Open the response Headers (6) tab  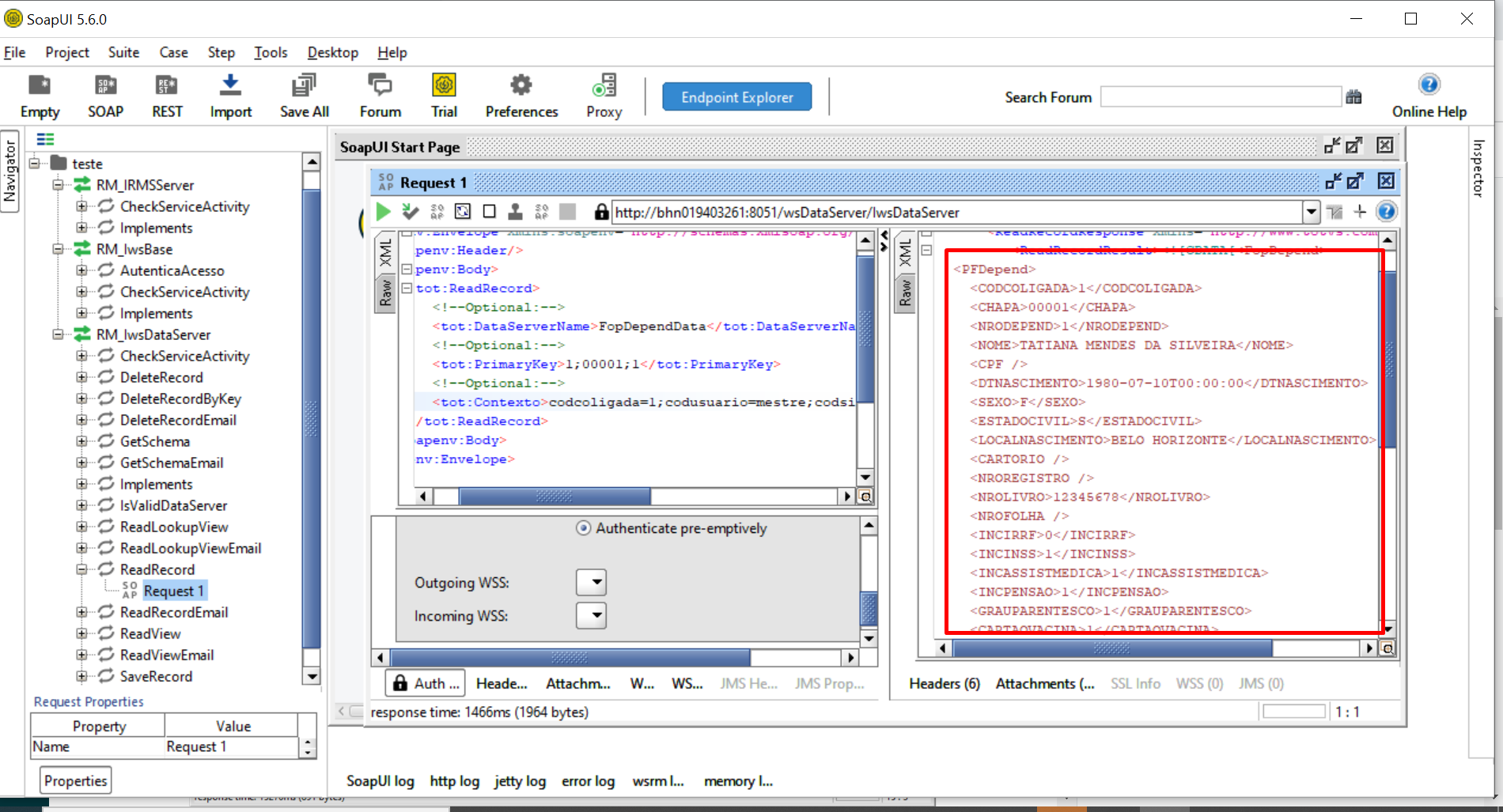click(945, 684)
